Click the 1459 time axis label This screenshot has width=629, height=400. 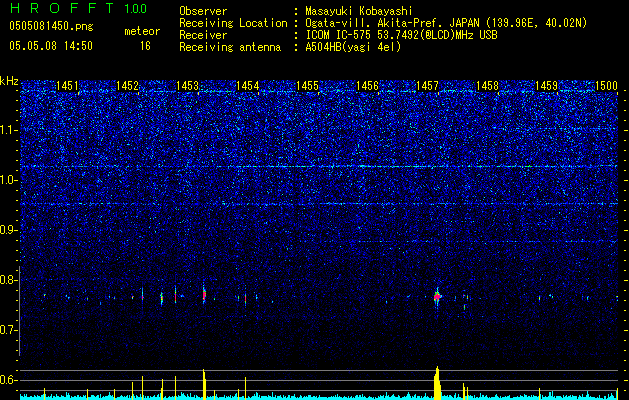pos(547,85)
